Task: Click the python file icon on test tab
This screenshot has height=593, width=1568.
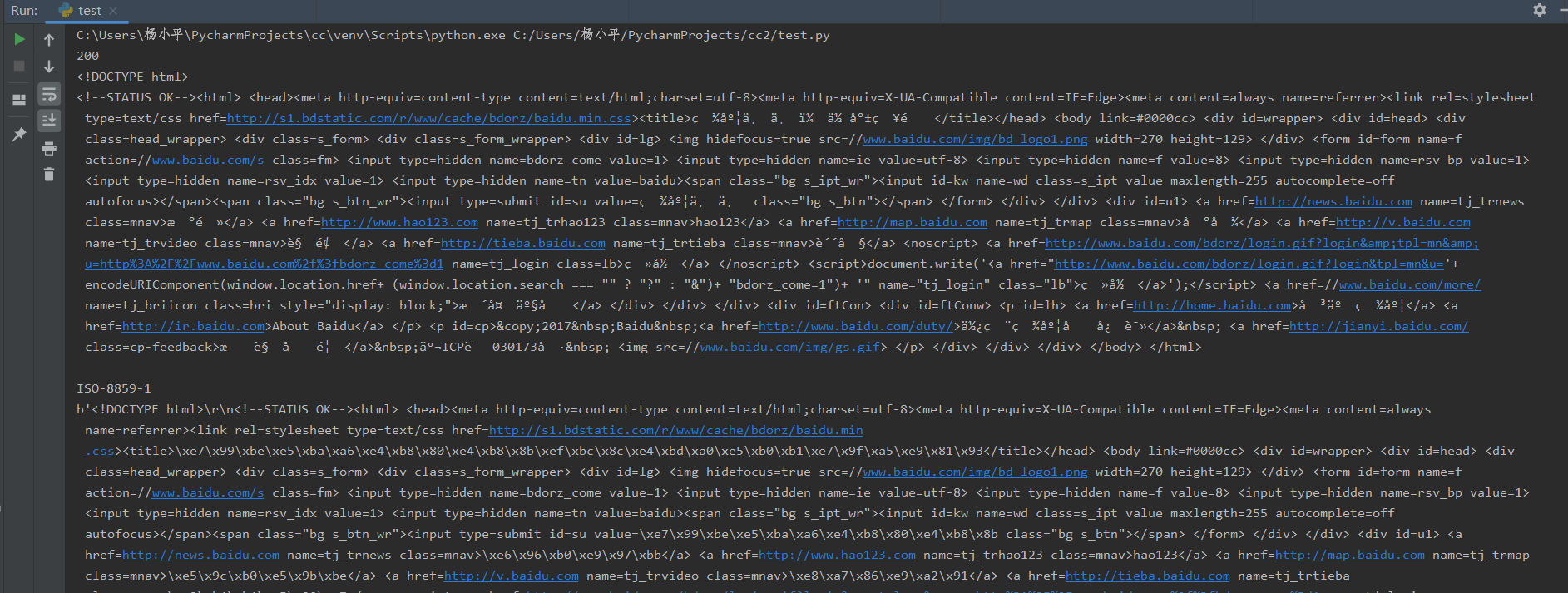Action: click(x=66, y=11)
